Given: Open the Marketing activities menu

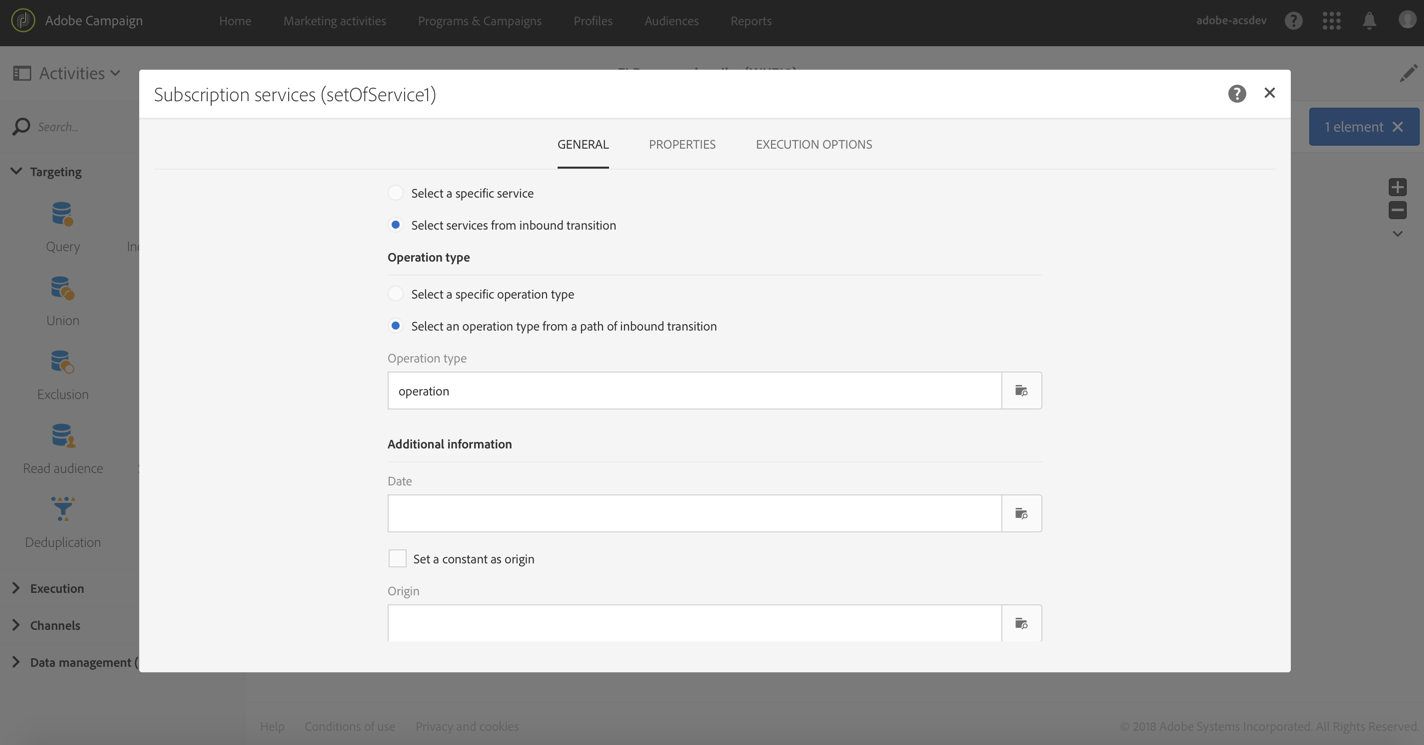Looking at the screenshot, I should tap(334, 21).
